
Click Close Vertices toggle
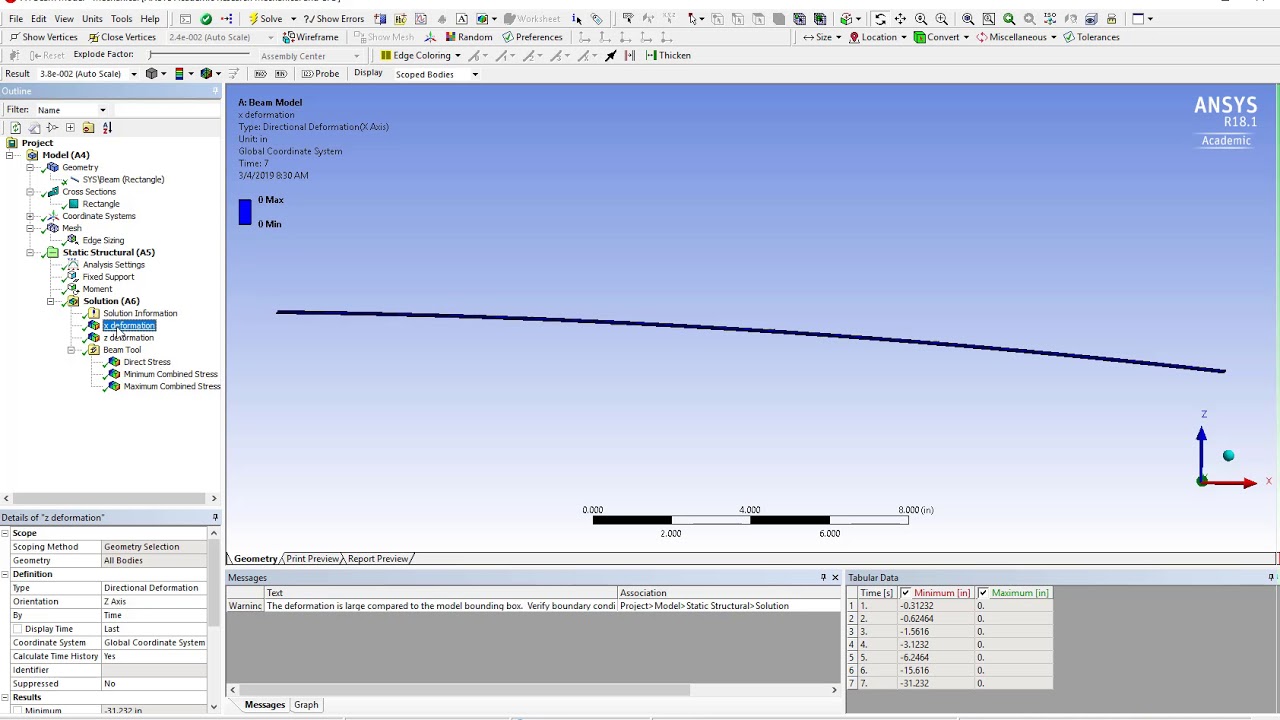point(122,37)
